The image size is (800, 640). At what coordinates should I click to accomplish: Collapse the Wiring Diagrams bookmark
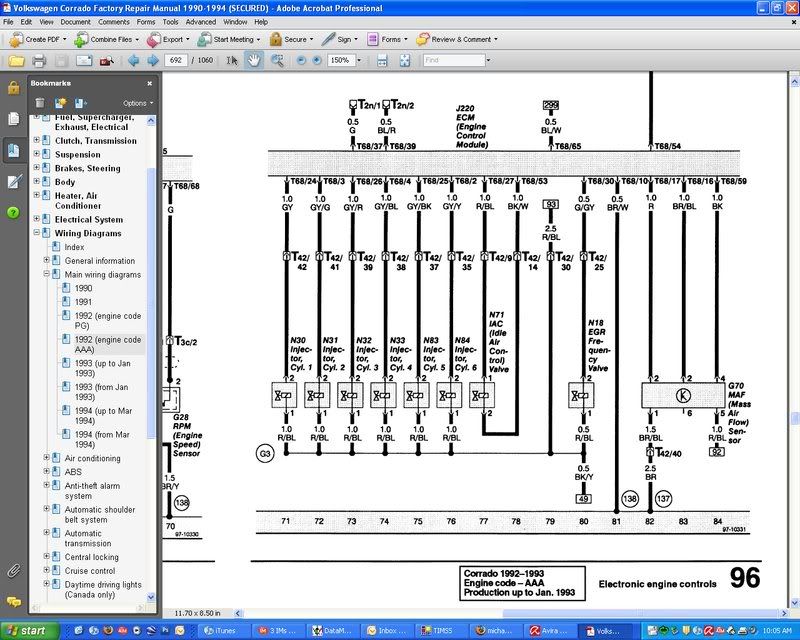point(36,233)
